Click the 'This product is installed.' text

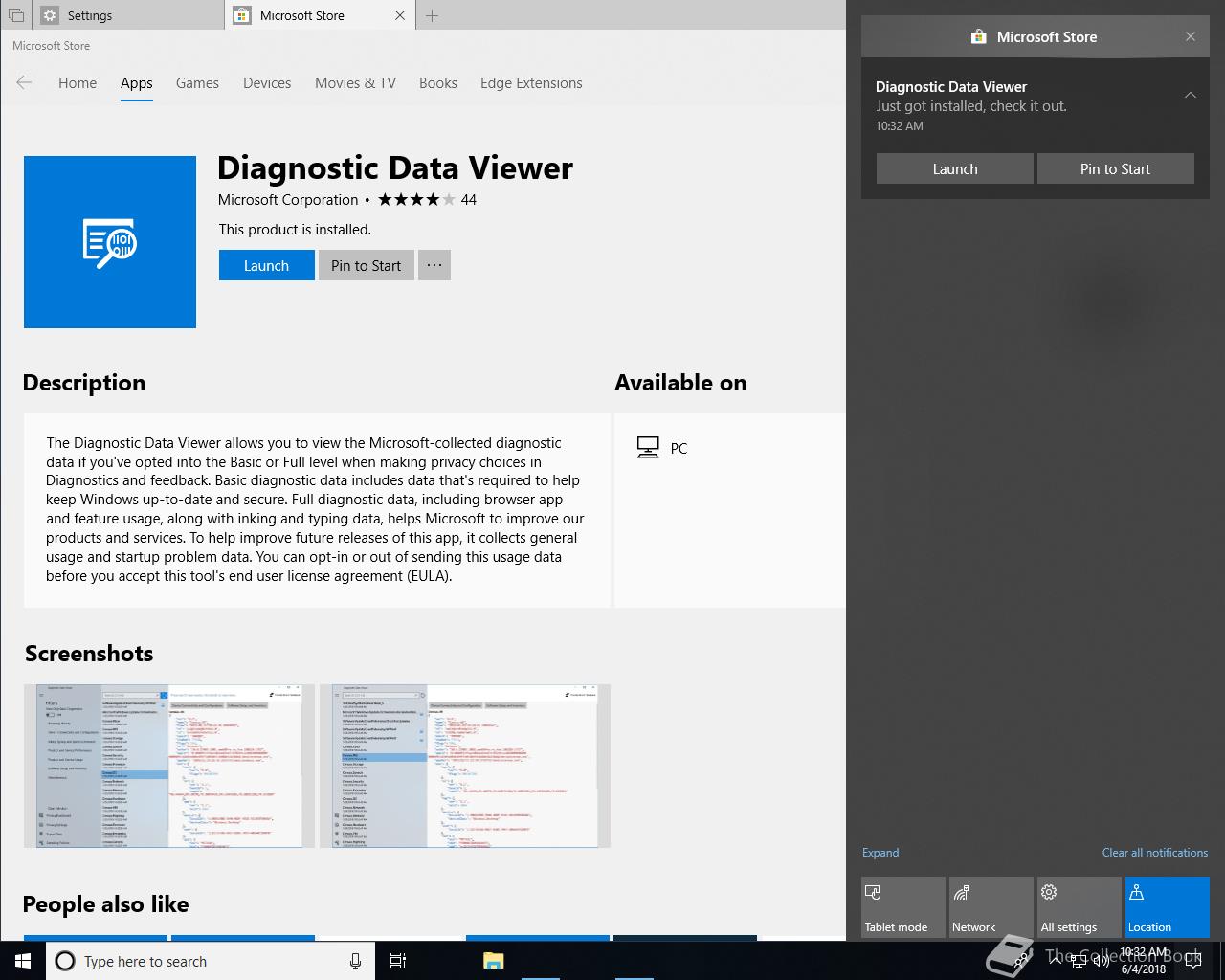295,230
